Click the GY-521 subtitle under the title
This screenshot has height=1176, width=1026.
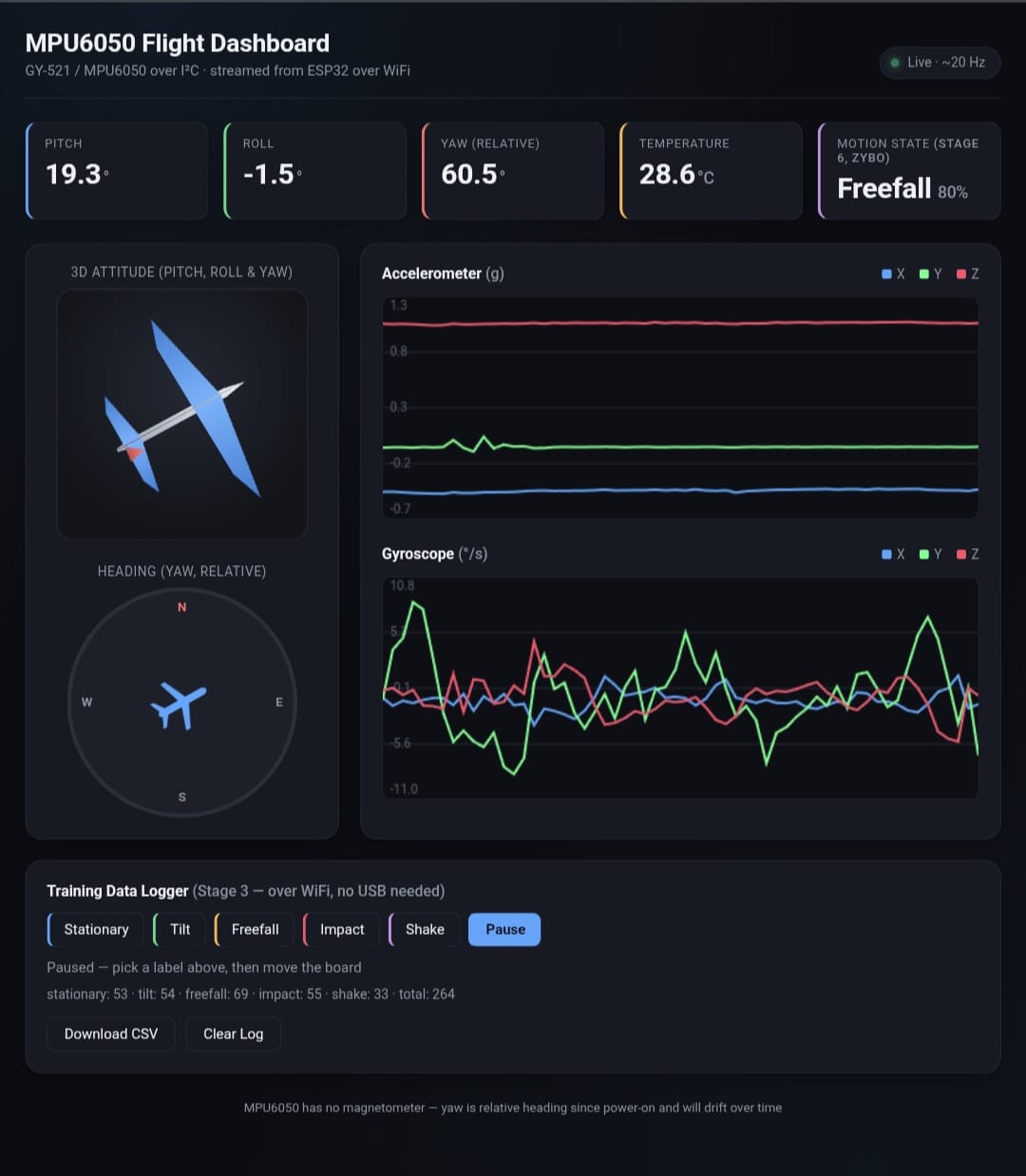218,70
